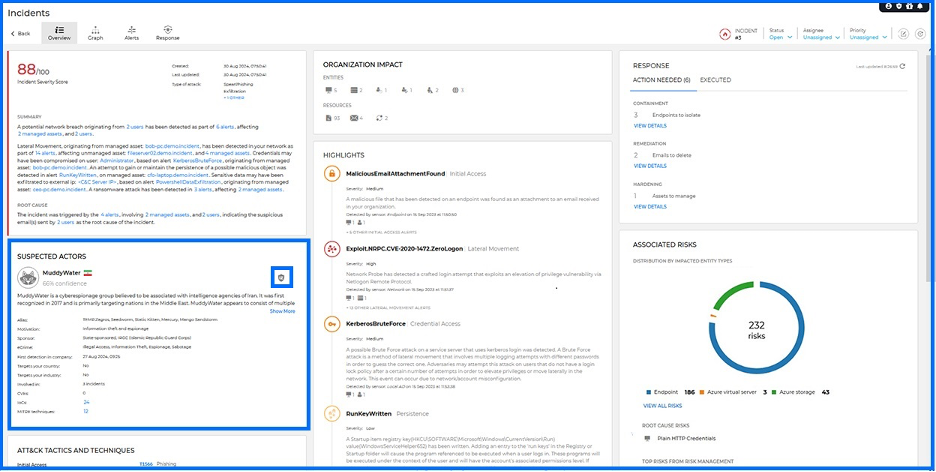This screenshot has height=472, width=936.
Task: Click the shield icon beside MuddyWater
Action: [x=282, y=277]
